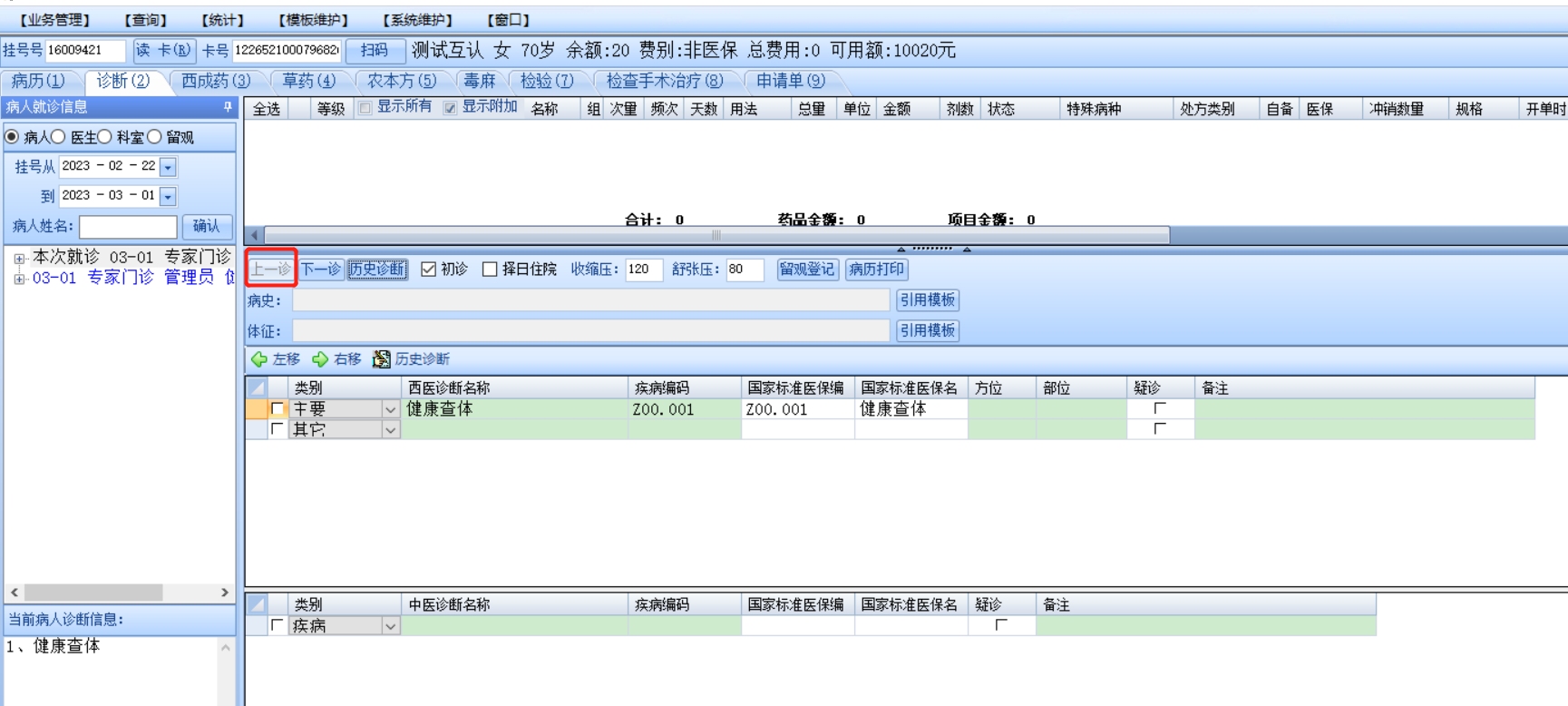The width and height of the screenshot is (1568, 706).
Task: Switch to the 草药(4) tab
Action: tap(308, 82)
